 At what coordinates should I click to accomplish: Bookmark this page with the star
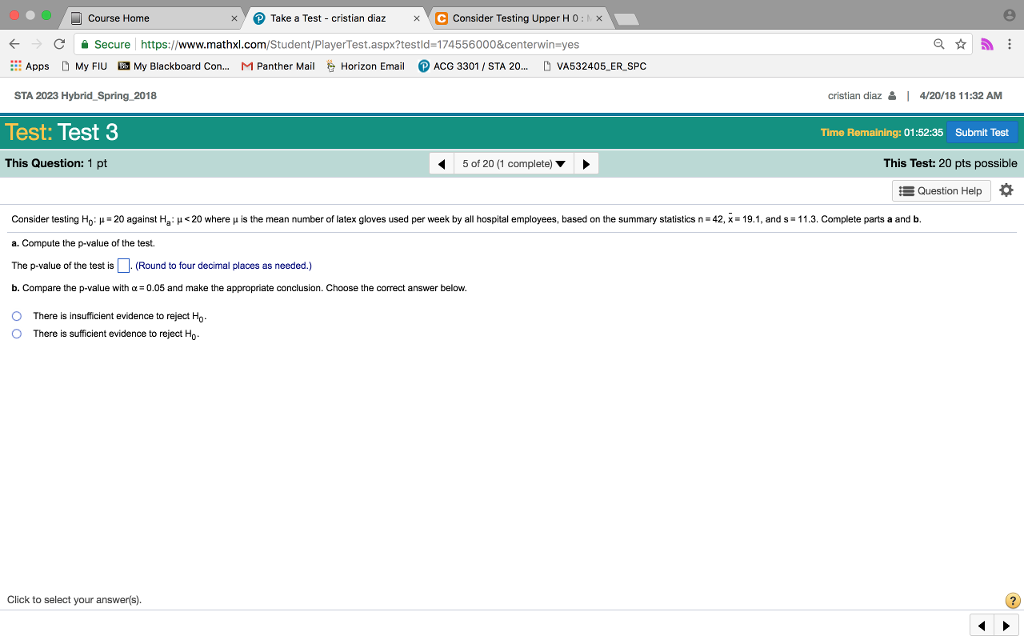[961, 44]
